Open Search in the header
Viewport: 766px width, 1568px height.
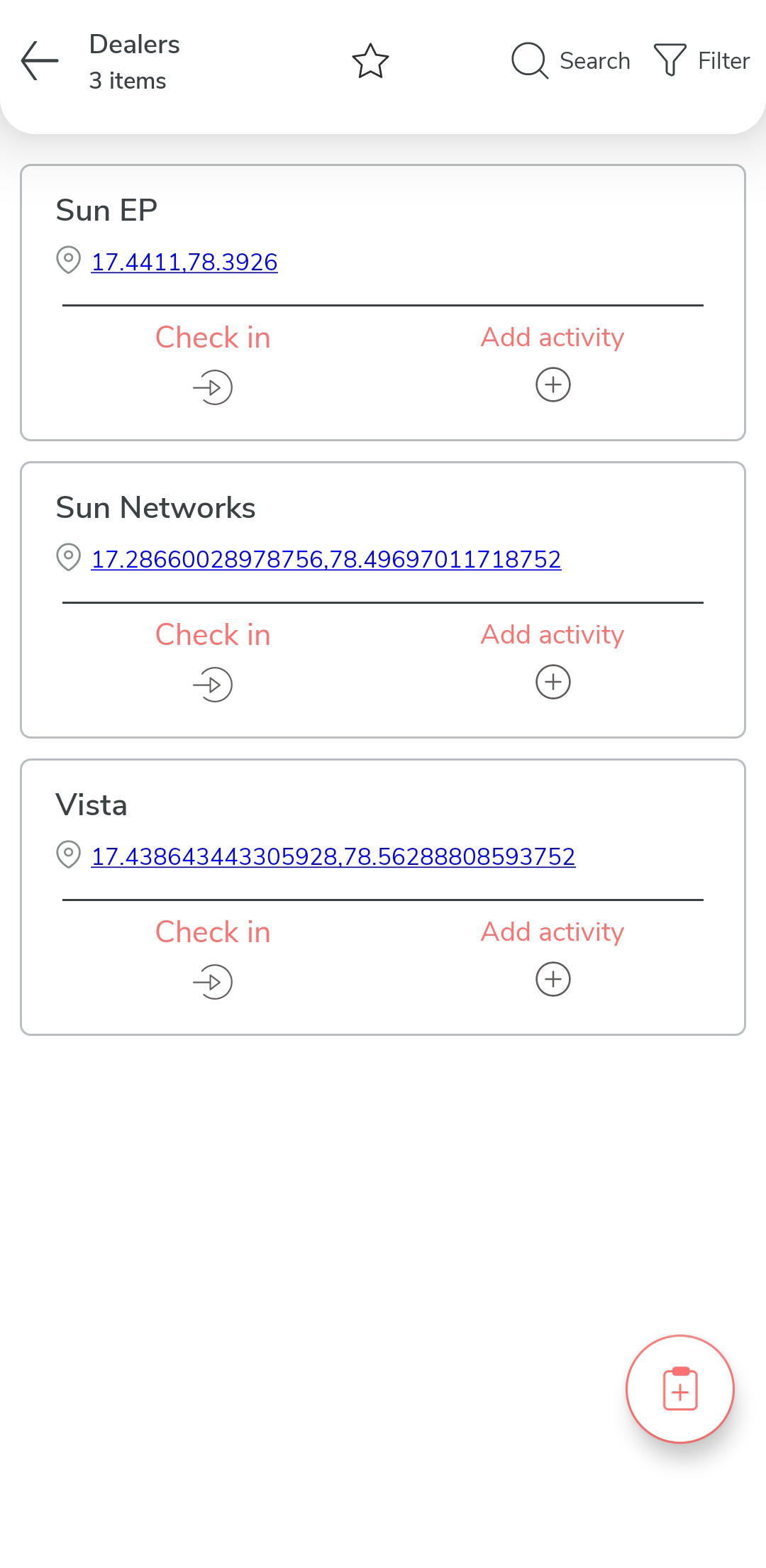[571, 61]
